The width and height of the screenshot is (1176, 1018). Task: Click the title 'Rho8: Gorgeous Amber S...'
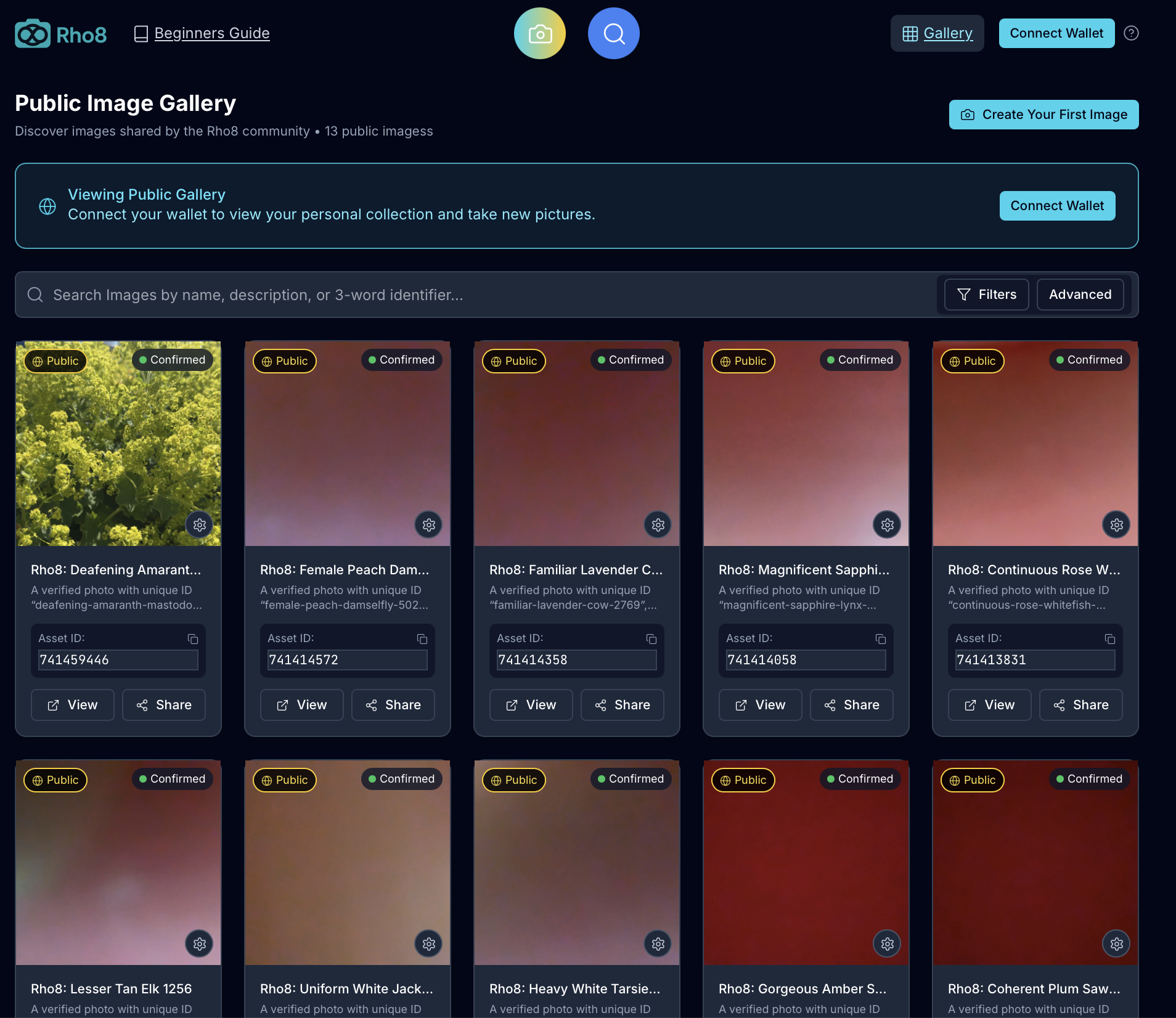click(802, 989)
